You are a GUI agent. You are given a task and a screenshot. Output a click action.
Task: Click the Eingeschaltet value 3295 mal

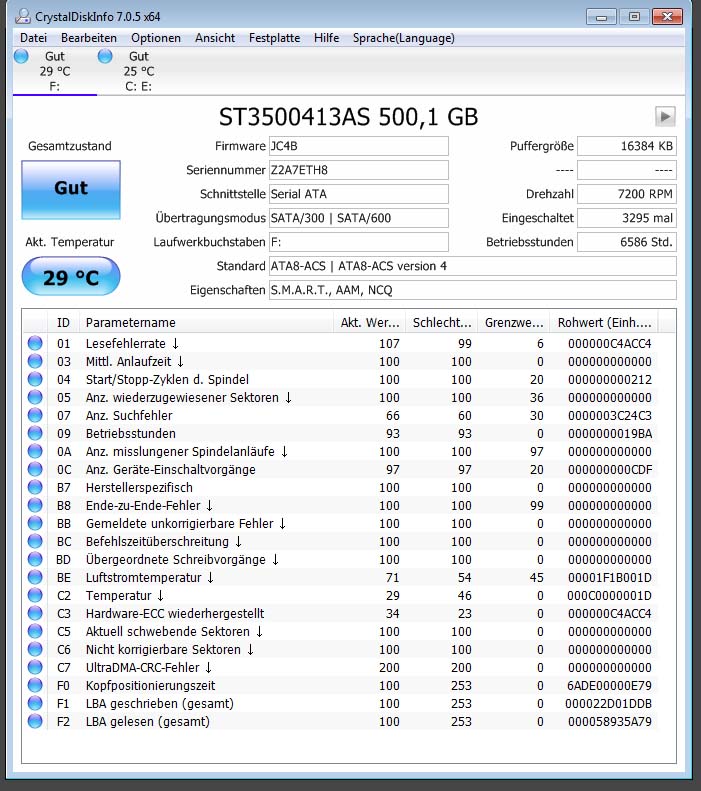pos(627,218)
